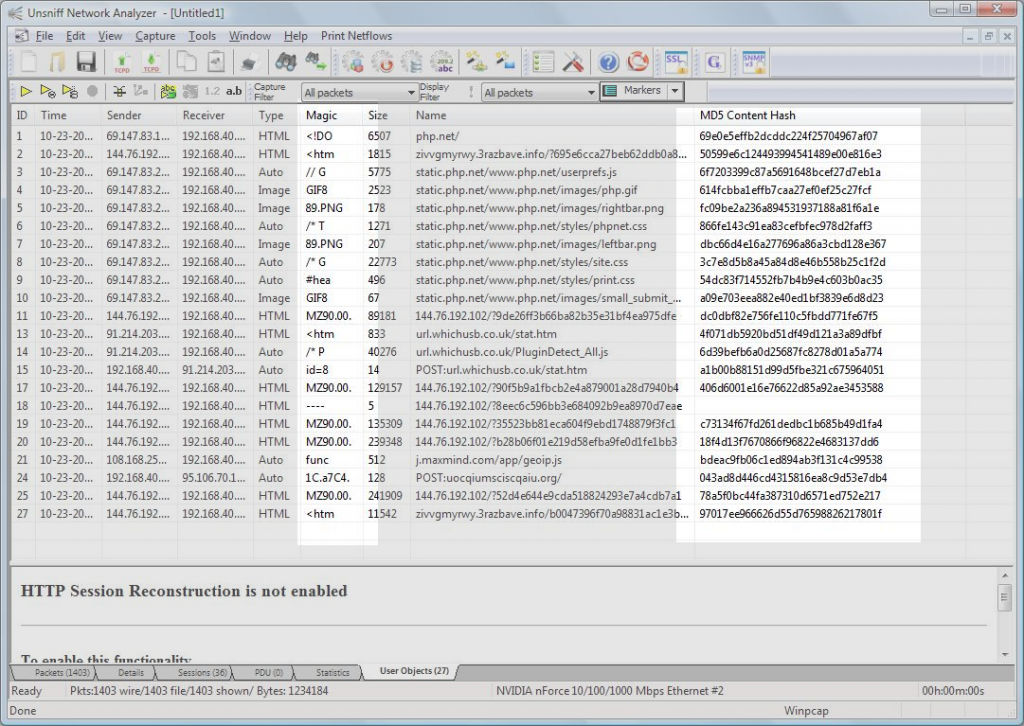Click the crossed tools settings icon
This screenshot has height=726, width=1024.
[x=573, y=62]
